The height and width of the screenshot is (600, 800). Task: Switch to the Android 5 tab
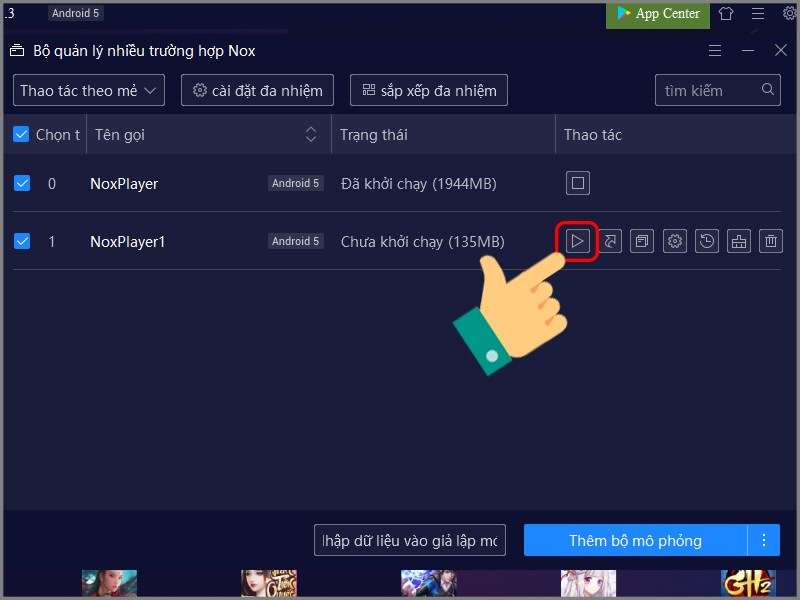pyautogui.click(x=75, y=13)
